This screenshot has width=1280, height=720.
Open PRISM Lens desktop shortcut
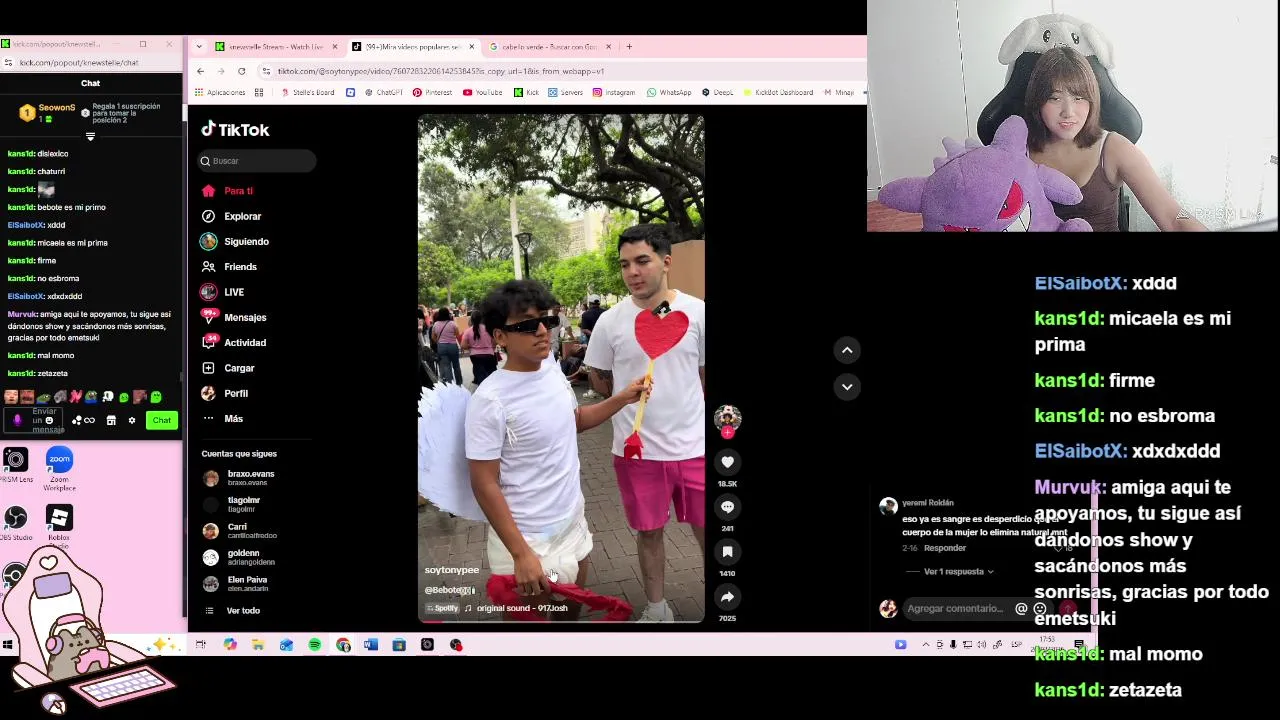15,466
